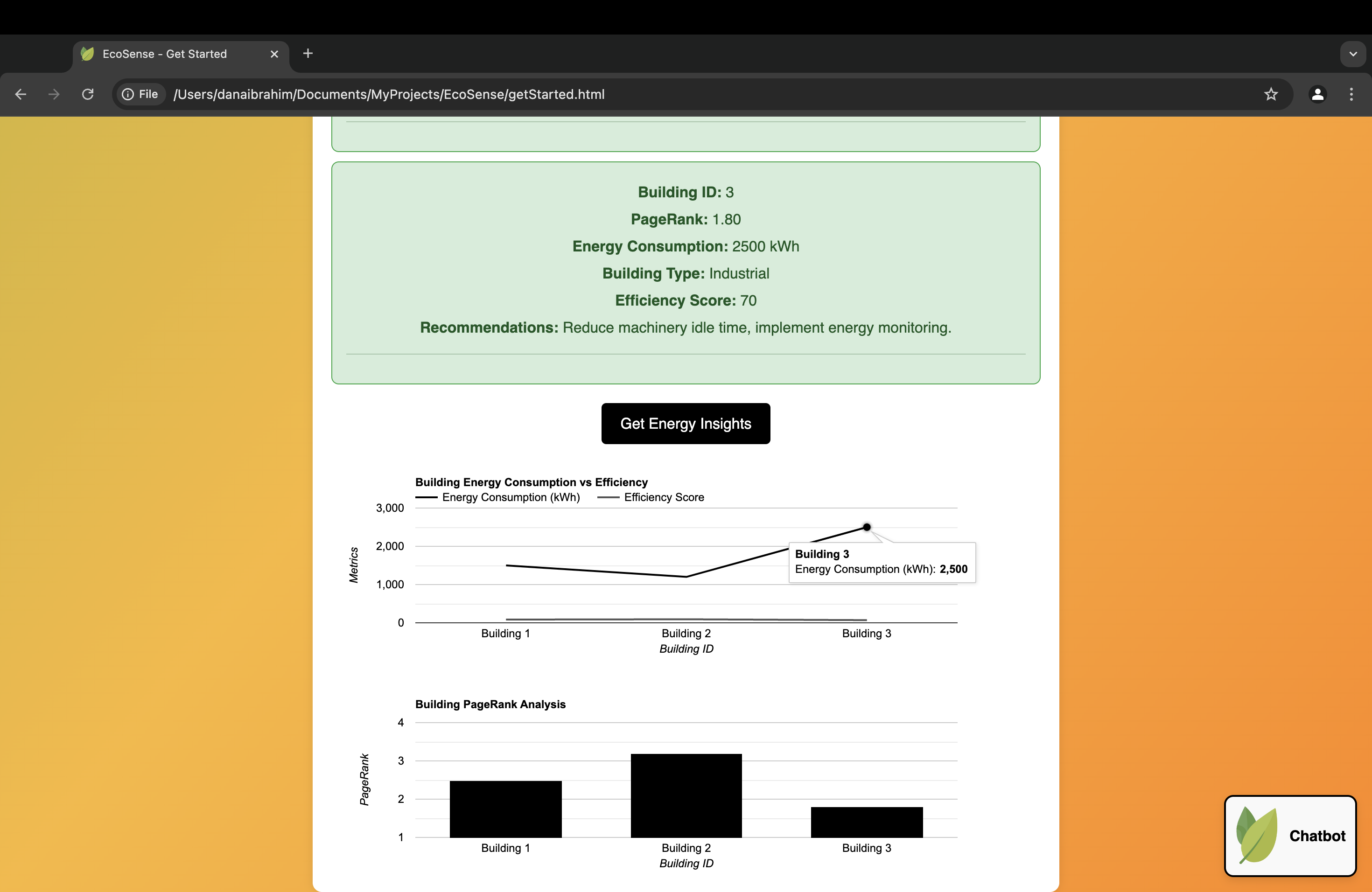This screenshot has width=1372, height=892.
Task: Reload the EcoSense page
Action: click(x=88, y=94)
